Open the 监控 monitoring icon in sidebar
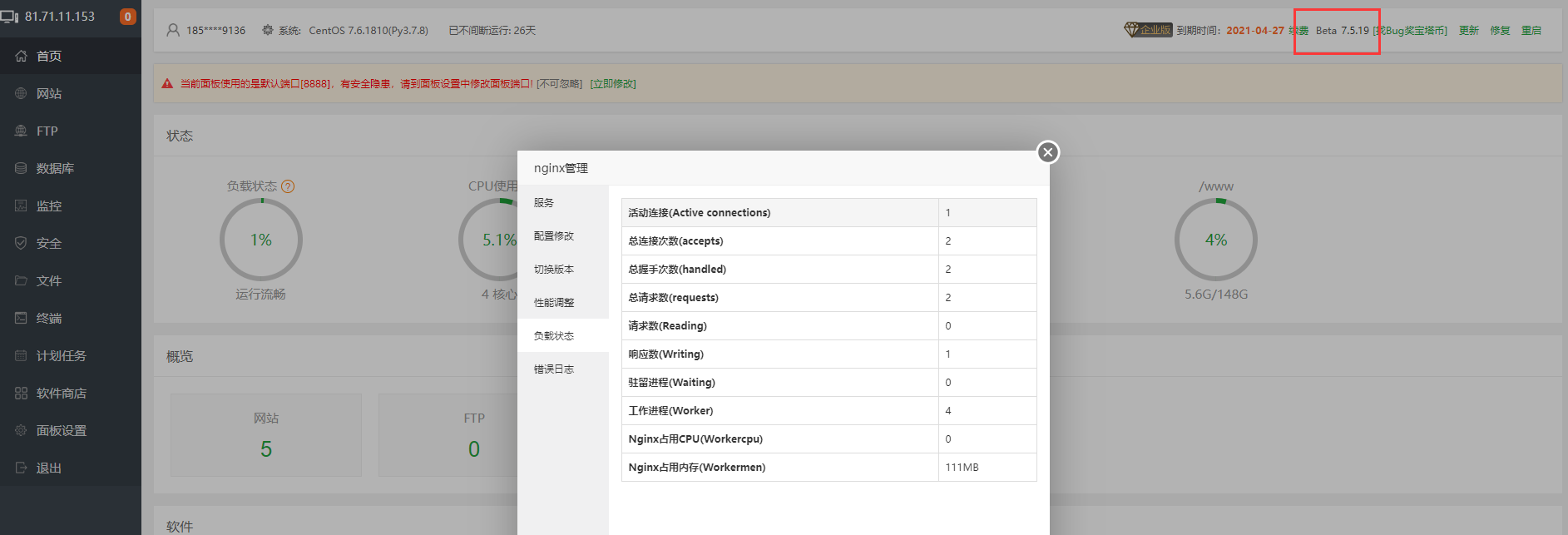Screen dimensions: 1568x535 [21, 206]
